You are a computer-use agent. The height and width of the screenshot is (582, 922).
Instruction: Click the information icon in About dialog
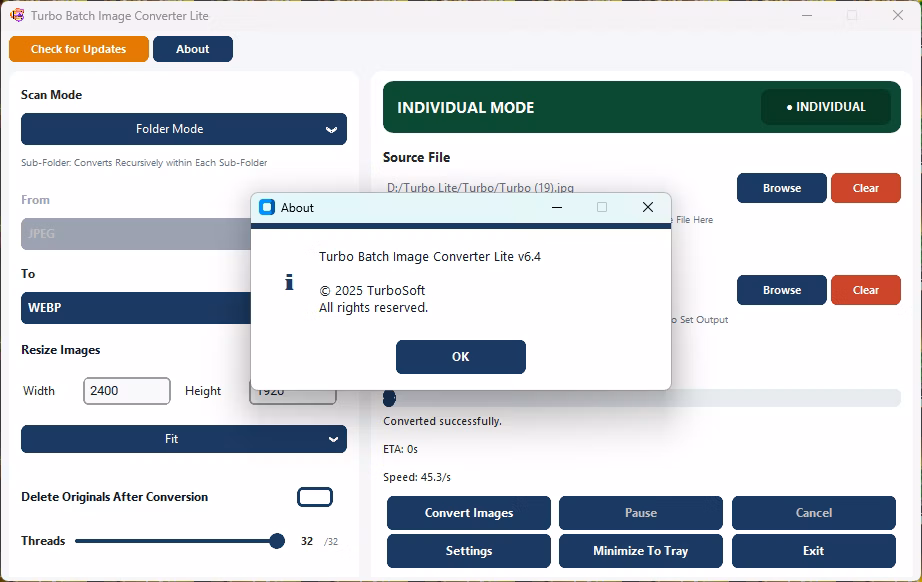tap(289, 282)
